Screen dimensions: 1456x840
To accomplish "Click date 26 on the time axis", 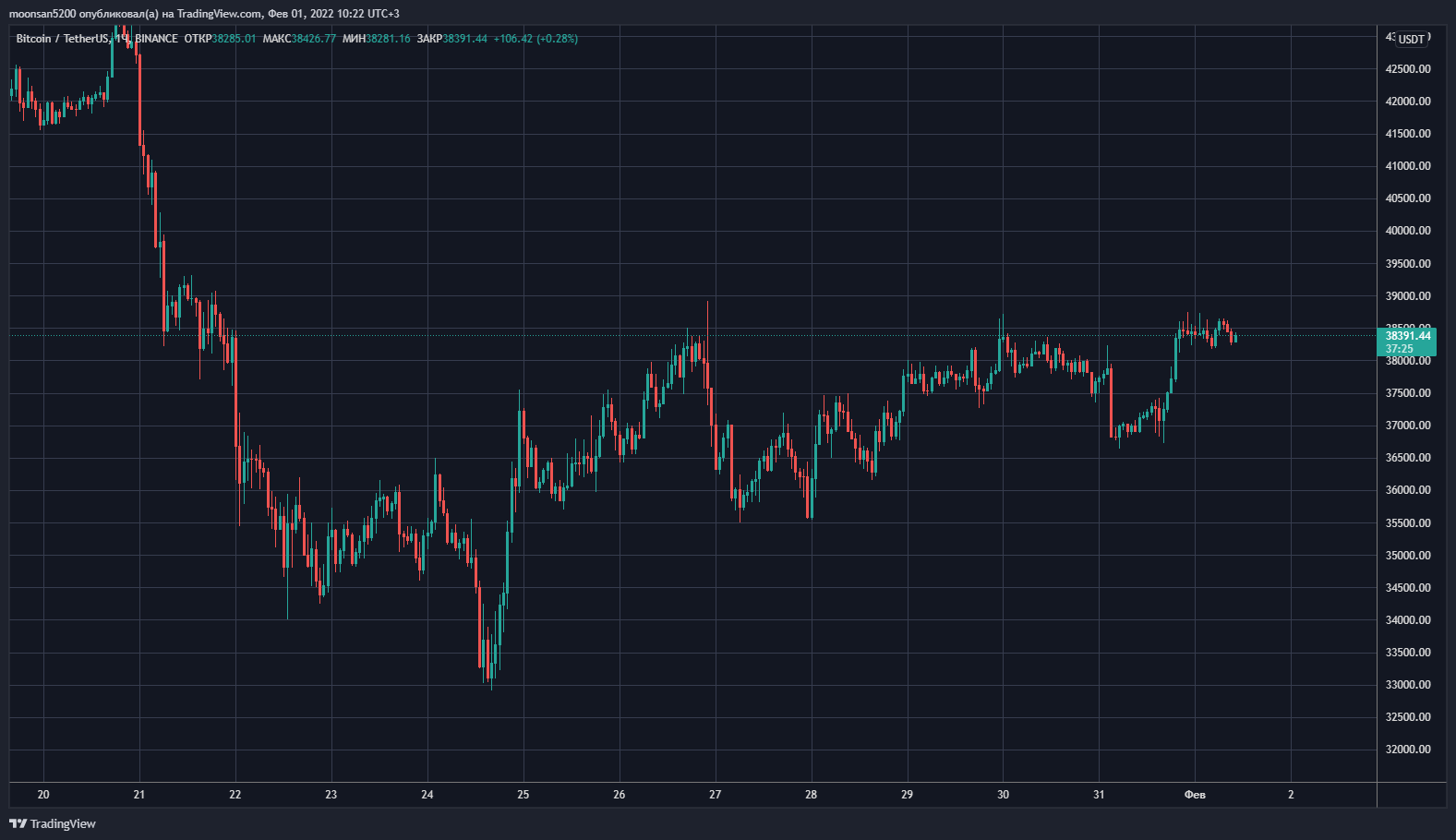I will [620, 795].
